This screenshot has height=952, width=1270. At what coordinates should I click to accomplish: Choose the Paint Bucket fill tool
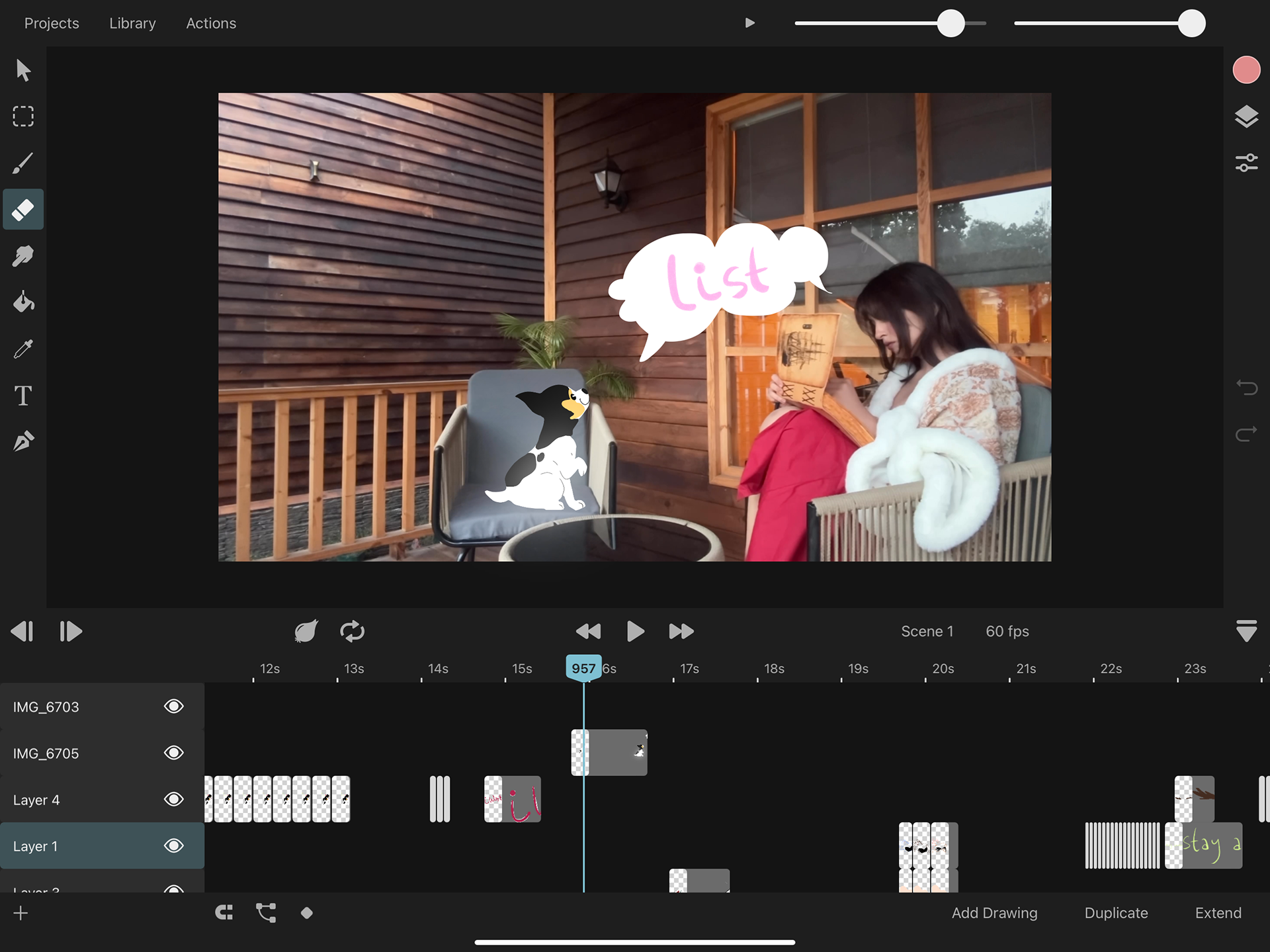[23, 302]
